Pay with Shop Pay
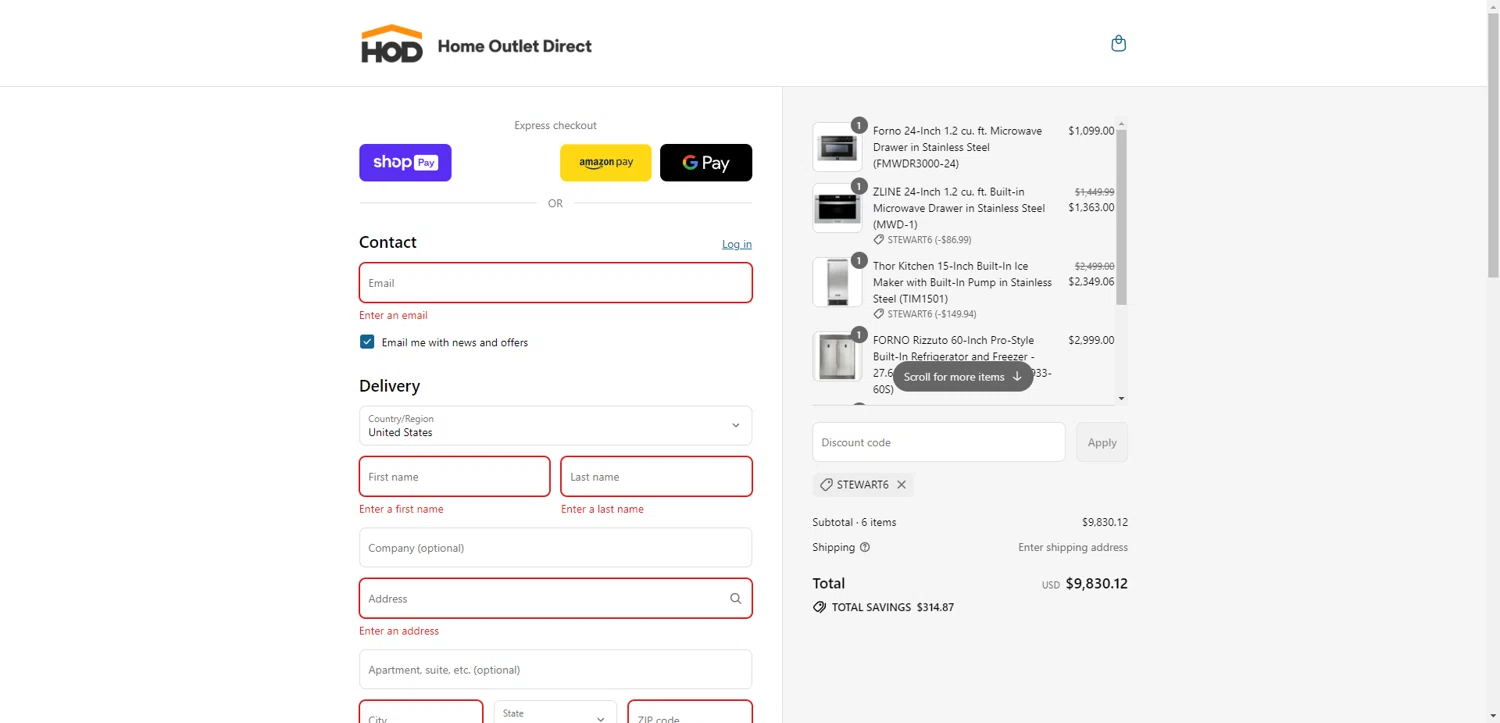The image size is (1500, 723). pos(405,163)
